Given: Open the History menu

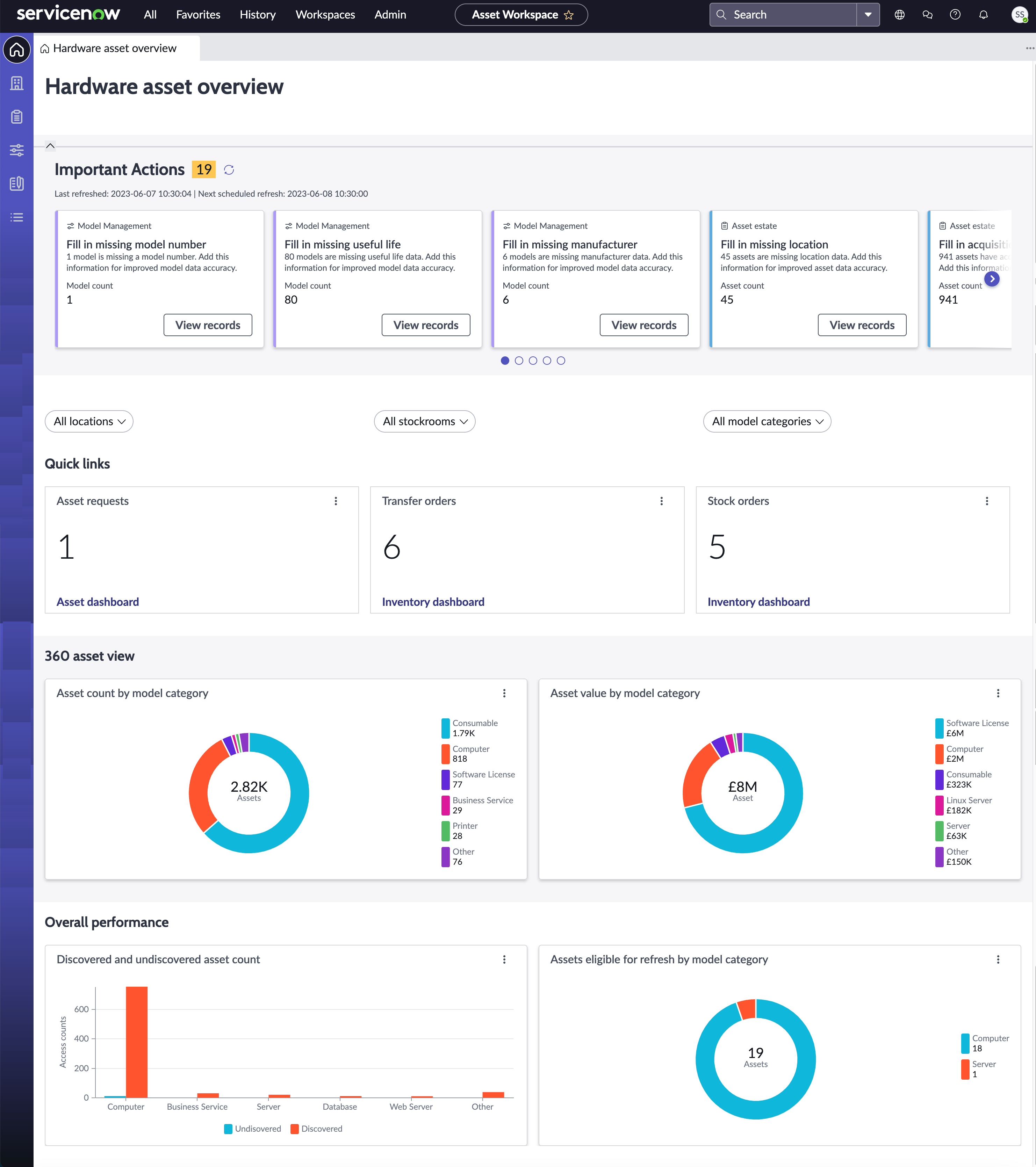Looking at the screenshot, I should [258, 15].
